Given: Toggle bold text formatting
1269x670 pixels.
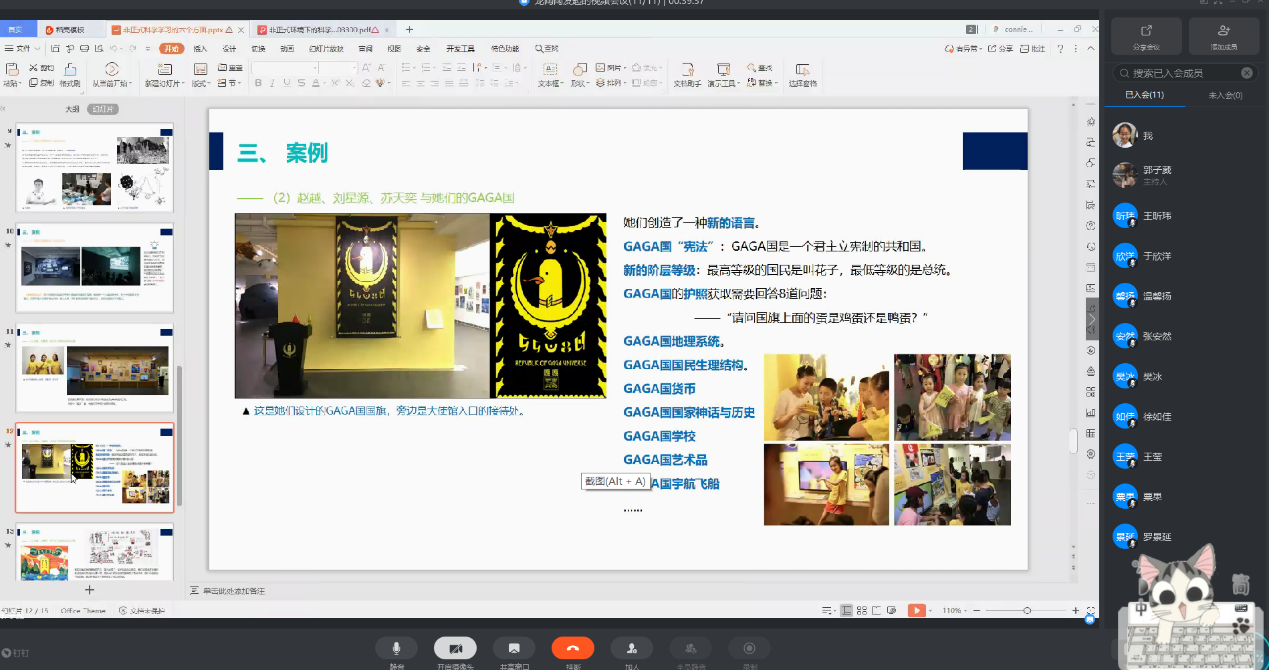Looking at the screenshot, I should click(x=258, y=84).
